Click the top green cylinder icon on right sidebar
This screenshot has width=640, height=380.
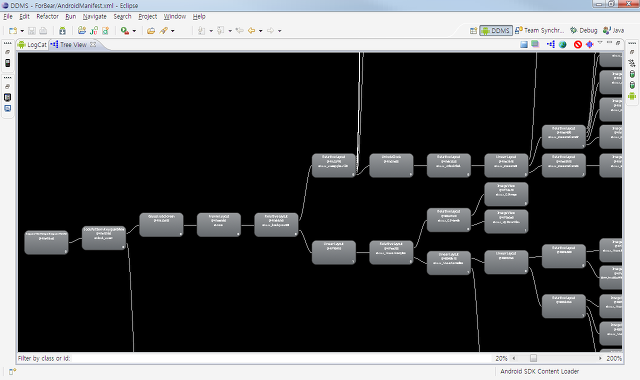point(632,74)
